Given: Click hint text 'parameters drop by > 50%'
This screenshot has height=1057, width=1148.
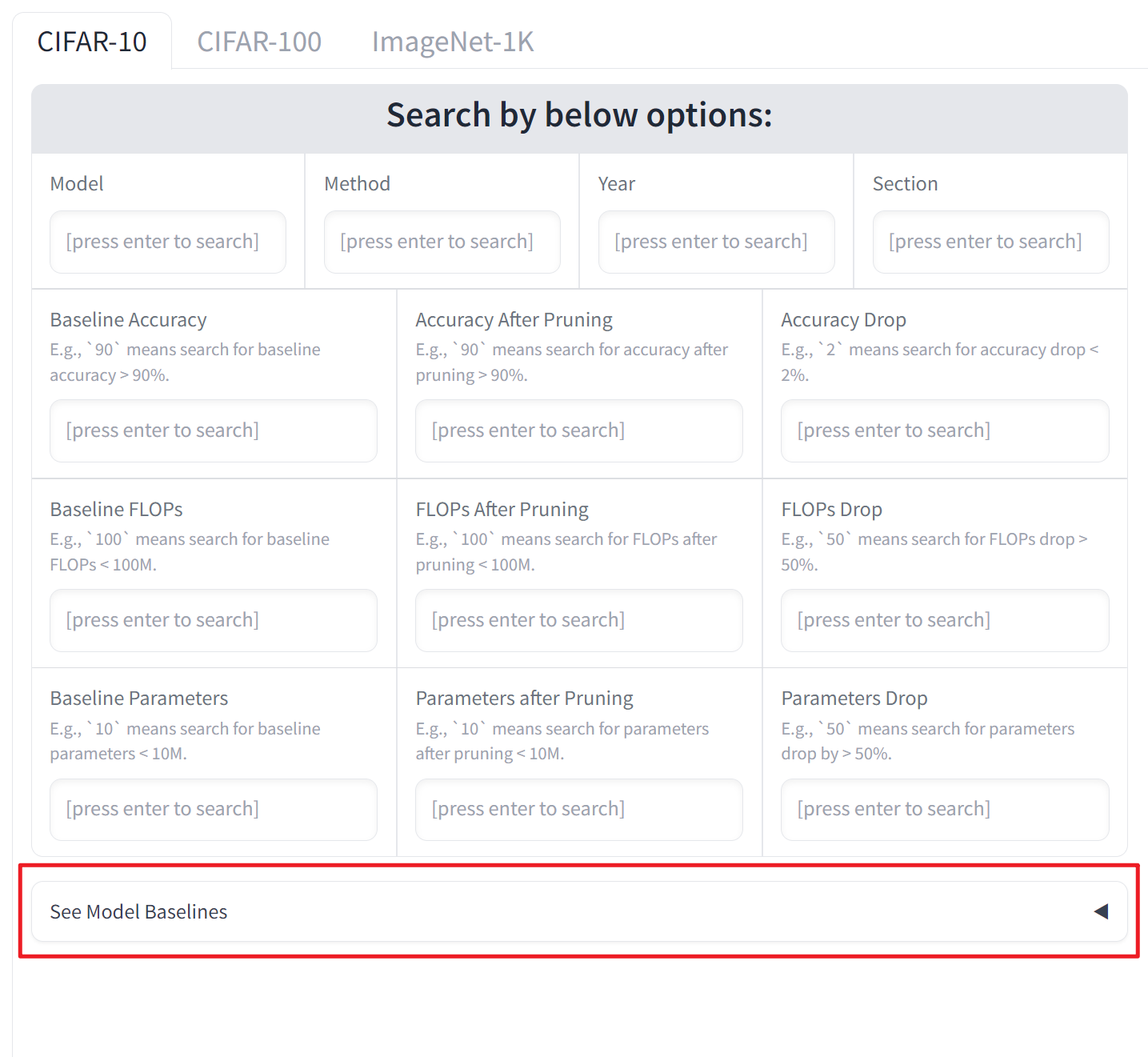Looking at the screenshot, I should click(x=928, y=741).
